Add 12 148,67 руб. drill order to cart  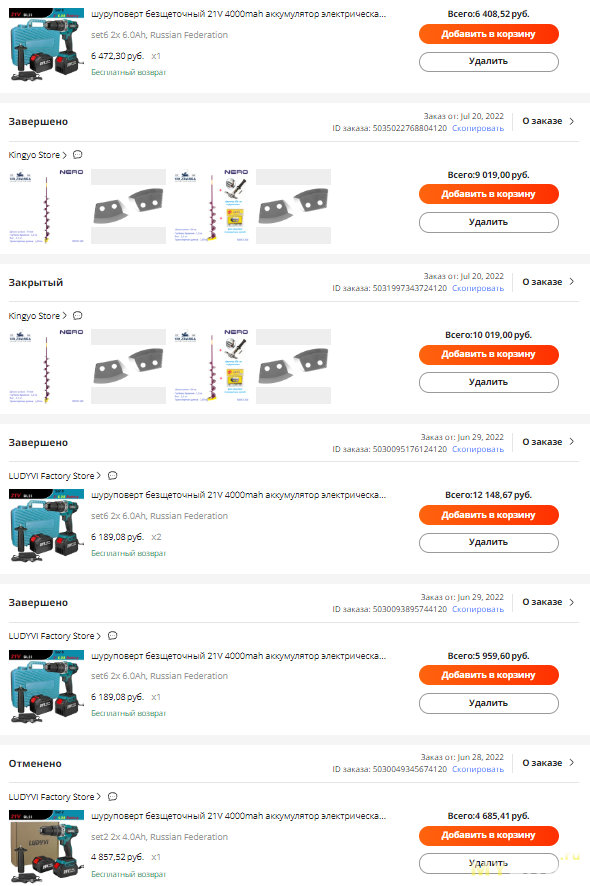(x=488, y=515)
